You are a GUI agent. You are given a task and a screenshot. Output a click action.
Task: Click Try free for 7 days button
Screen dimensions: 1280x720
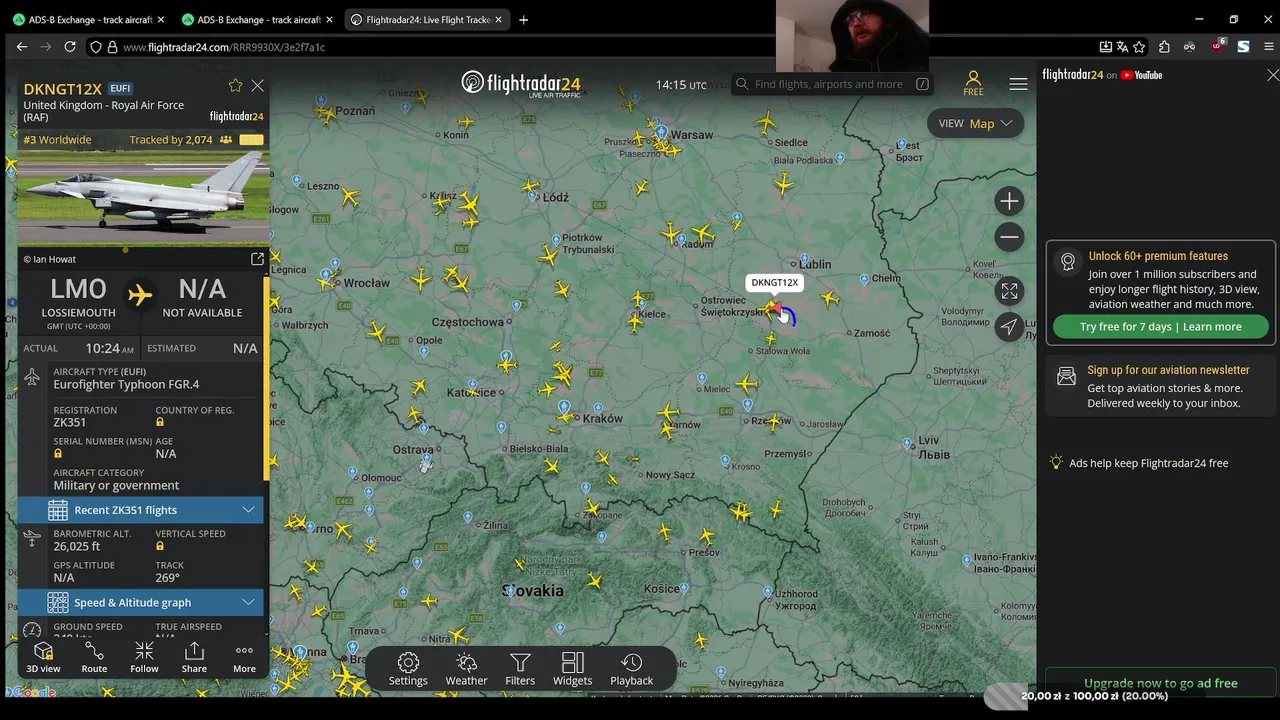pyautogui.click(x=1160, y=326)
